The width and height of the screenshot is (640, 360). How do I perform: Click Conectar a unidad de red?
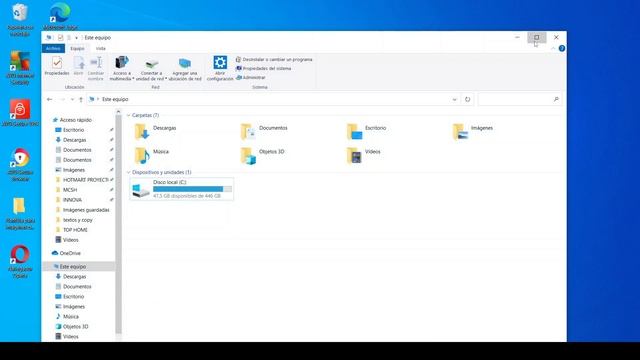coord(151,68)
